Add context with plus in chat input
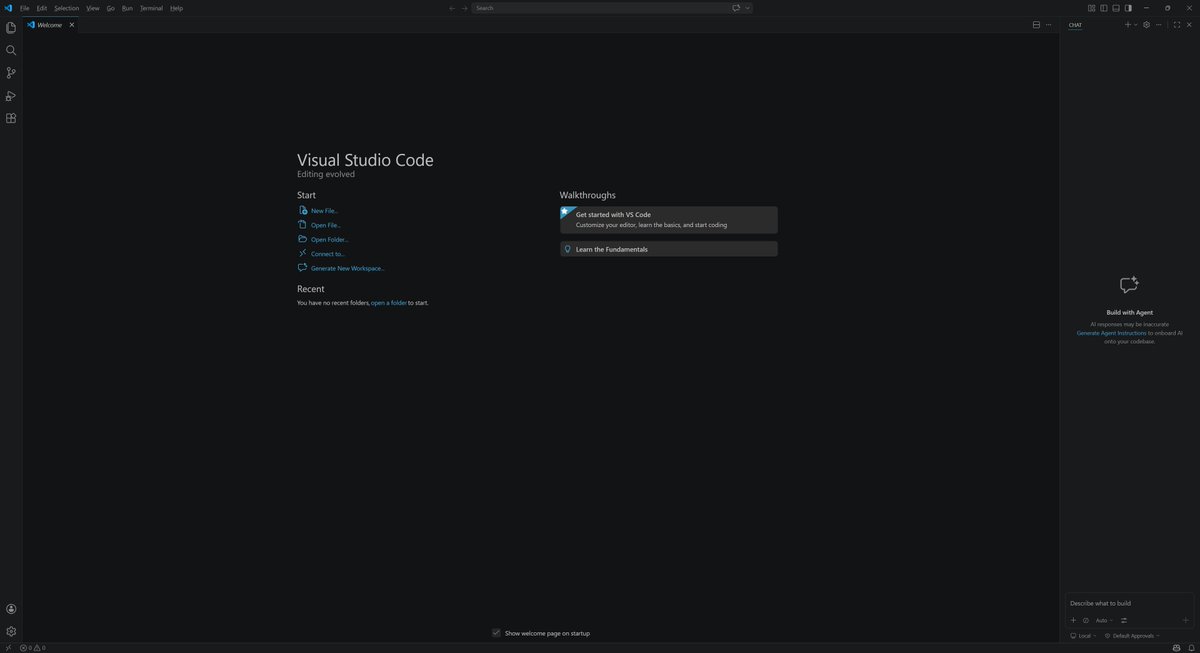 coord(1073,620)
